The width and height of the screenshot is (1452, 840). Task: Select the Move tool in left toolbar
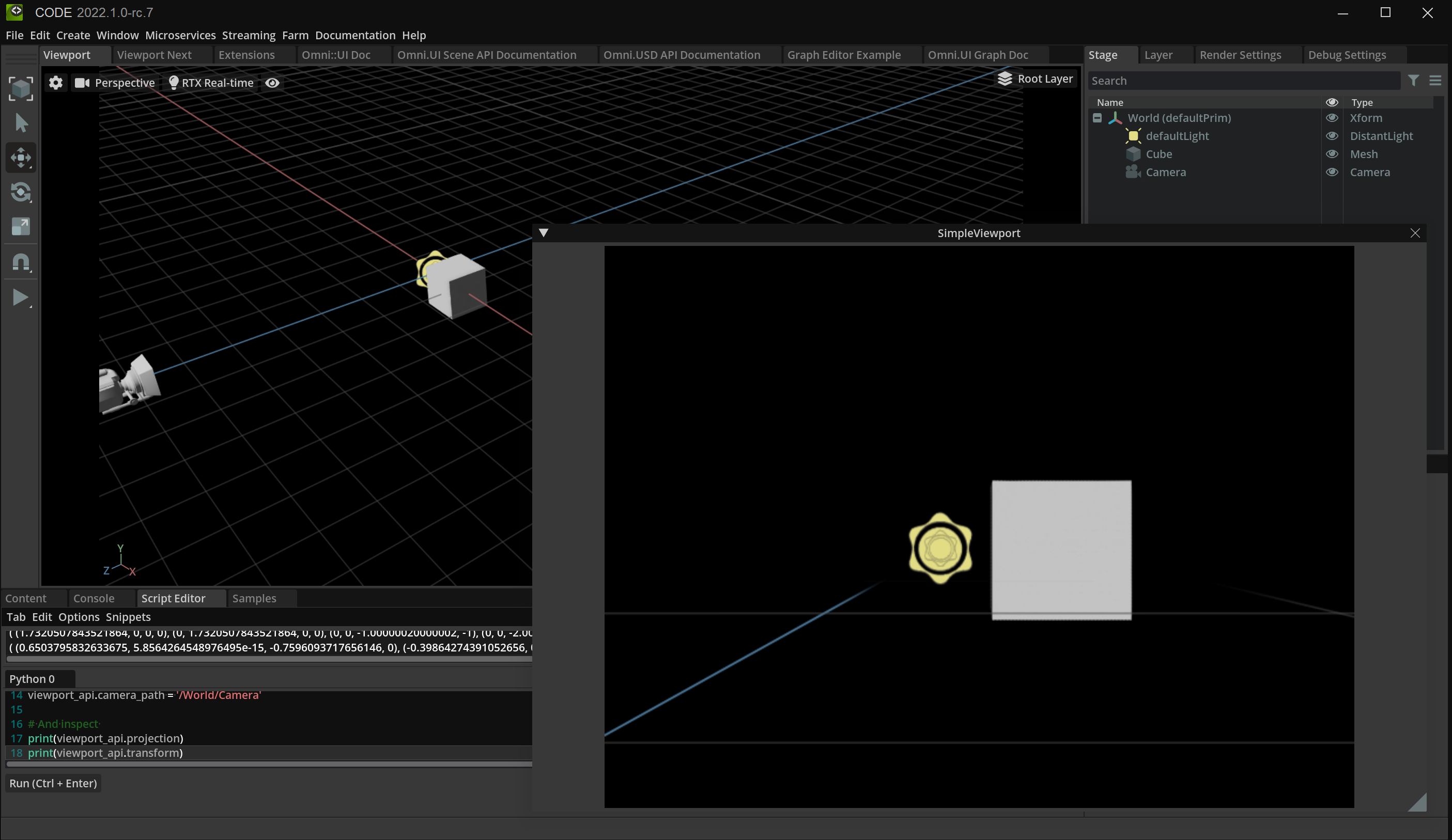21,158
